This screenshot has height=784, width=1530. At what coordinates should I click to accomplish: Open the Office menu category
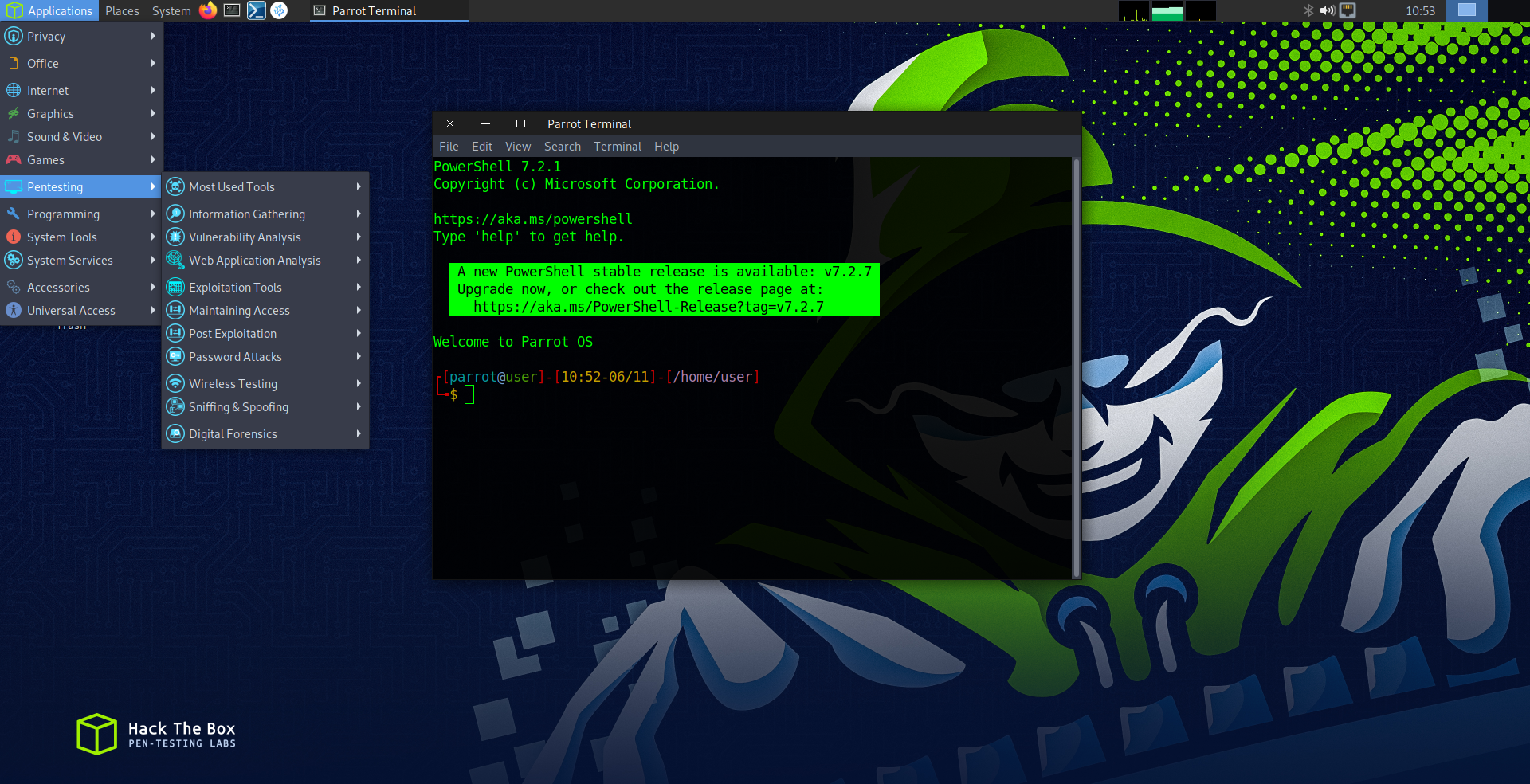[80, 63]
